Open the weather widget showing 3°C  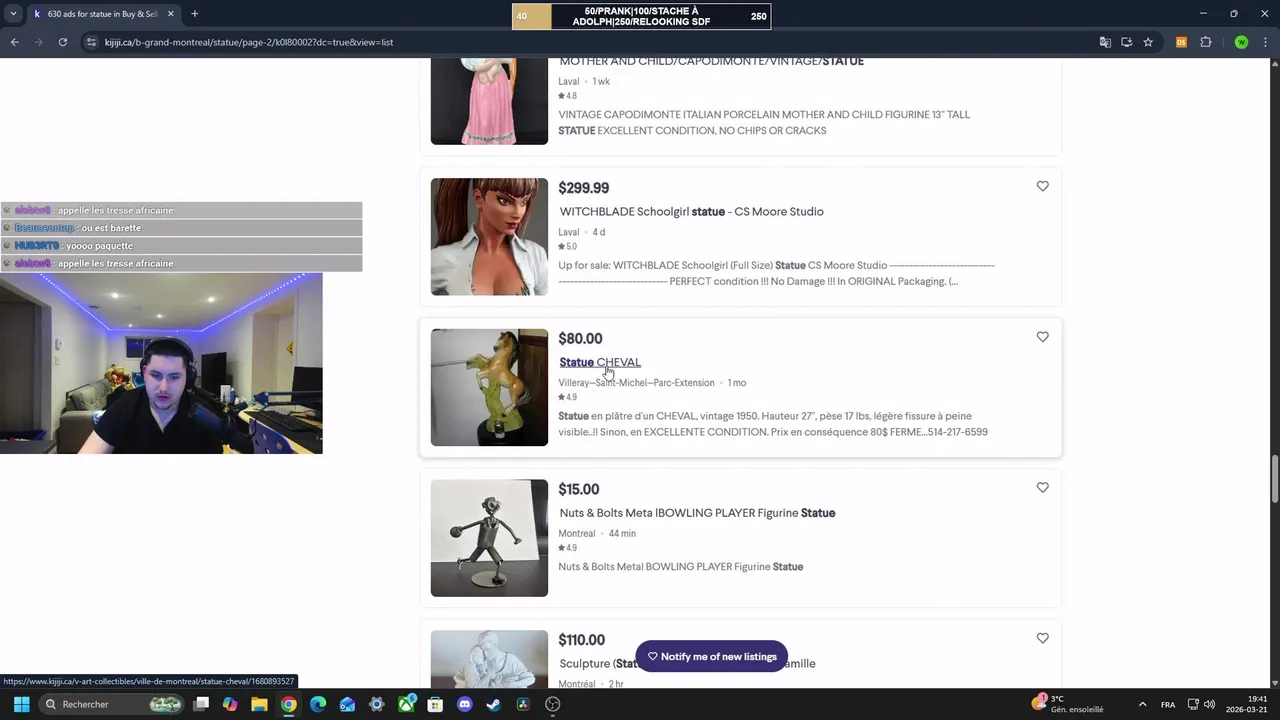(1068, 704)
